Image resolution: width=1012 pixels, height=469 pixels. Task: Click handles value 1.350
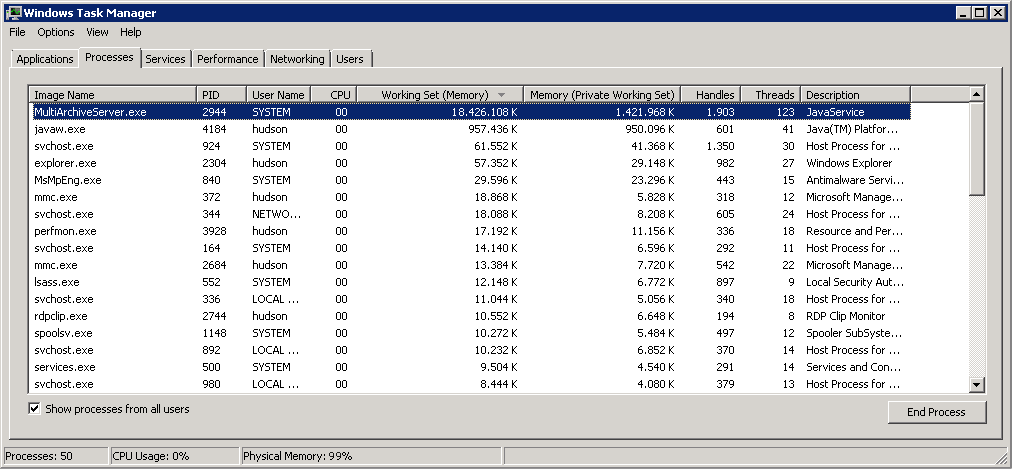[x=720, y=146]
